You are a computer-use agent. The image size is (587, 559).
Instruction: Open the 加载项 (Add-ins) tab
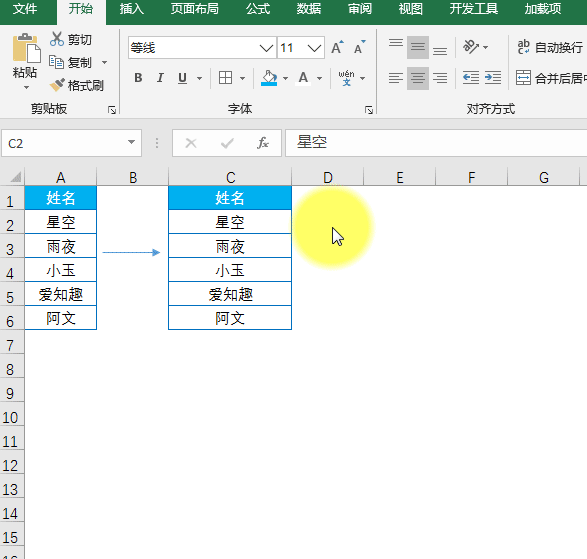[x=543, y=9]
